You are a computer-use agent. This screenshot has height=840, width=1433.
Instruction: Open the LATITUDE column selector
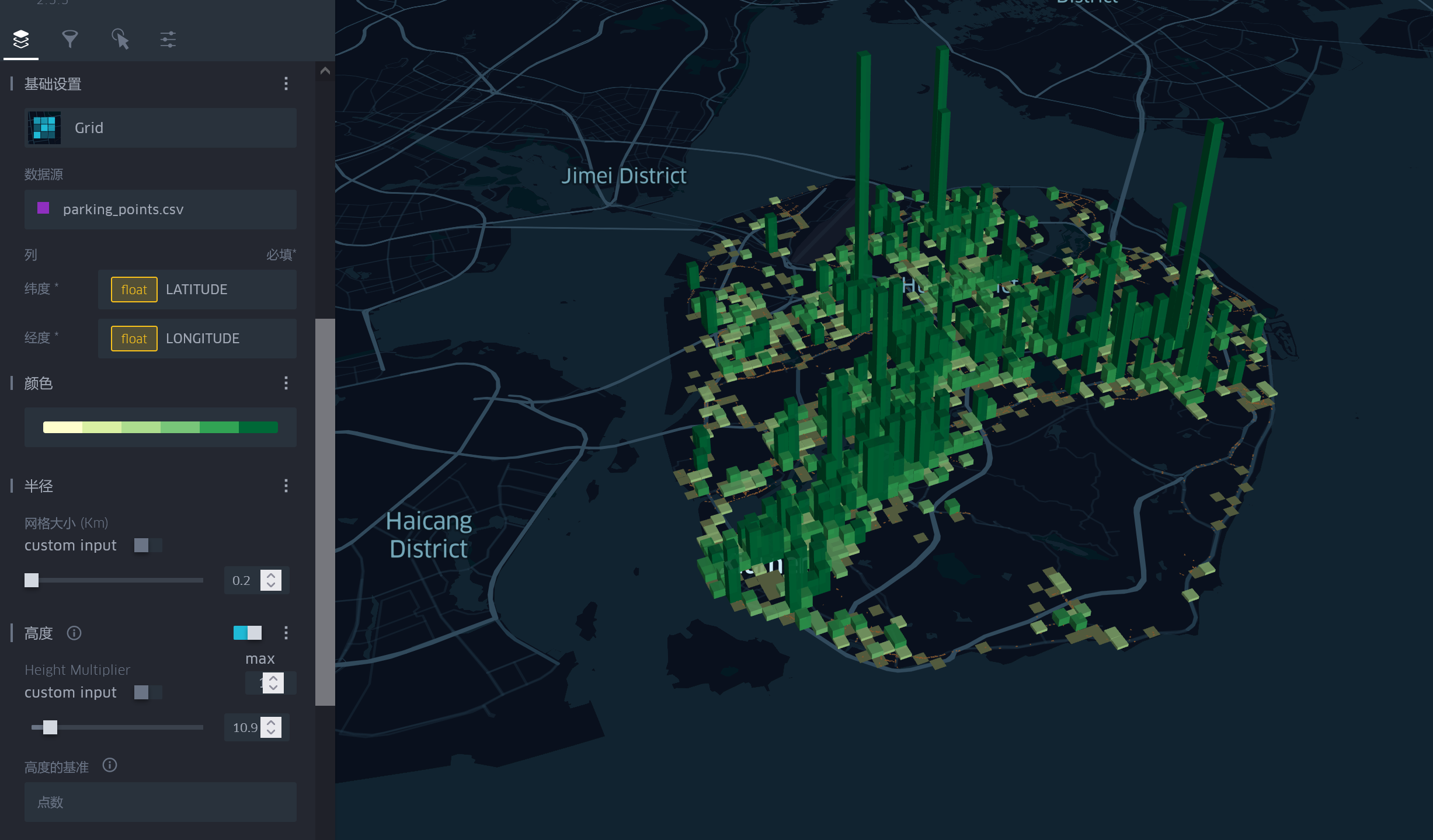(x=197, y=290)
